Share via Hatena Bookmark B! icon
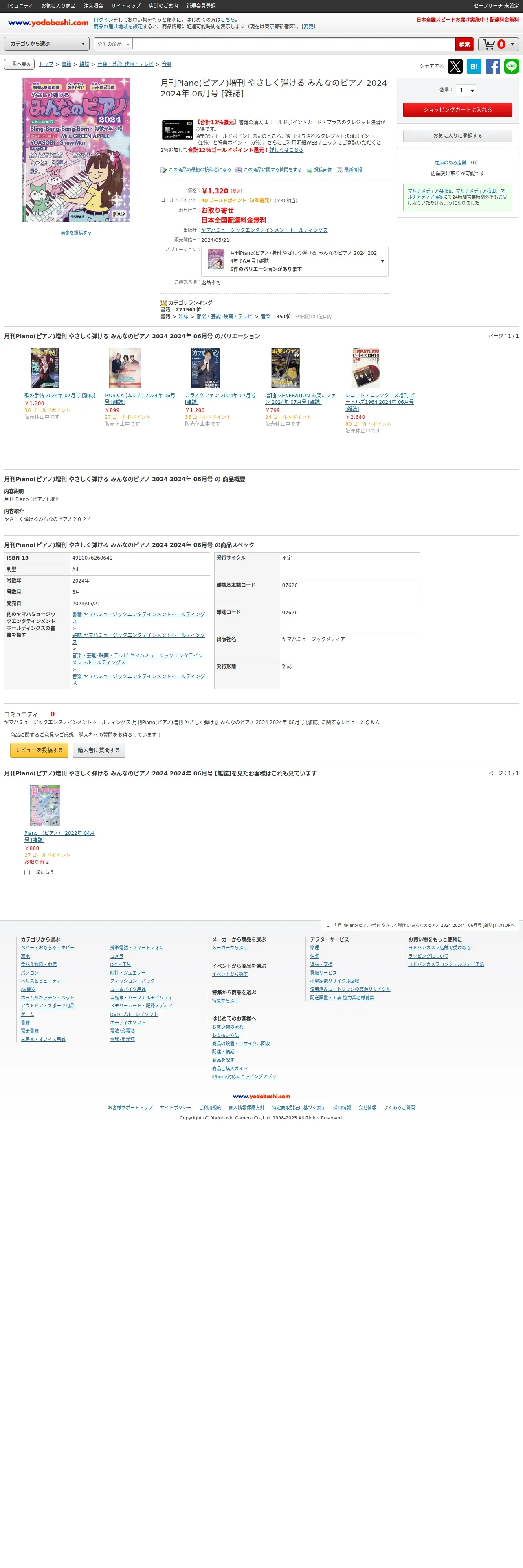This screenshot has width=523, height=1568. [x=474, y=66]
